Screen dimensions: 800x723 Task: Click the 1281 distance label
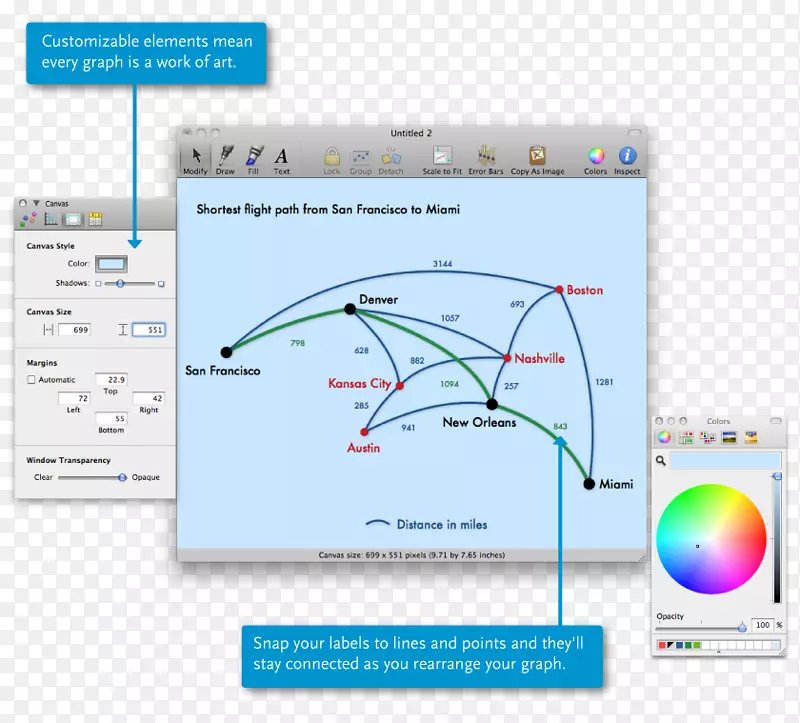tap(604, 382)
